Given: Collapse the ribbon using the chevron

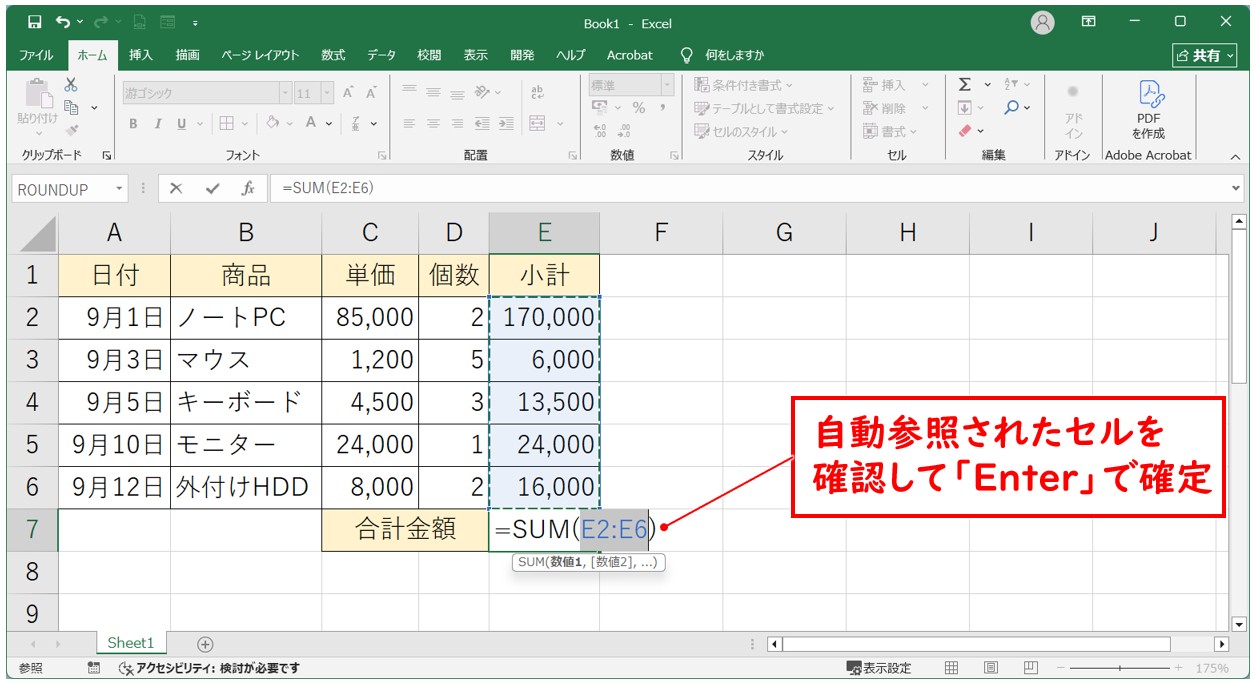Looking at the screenshot, I should pos(1235,156).
